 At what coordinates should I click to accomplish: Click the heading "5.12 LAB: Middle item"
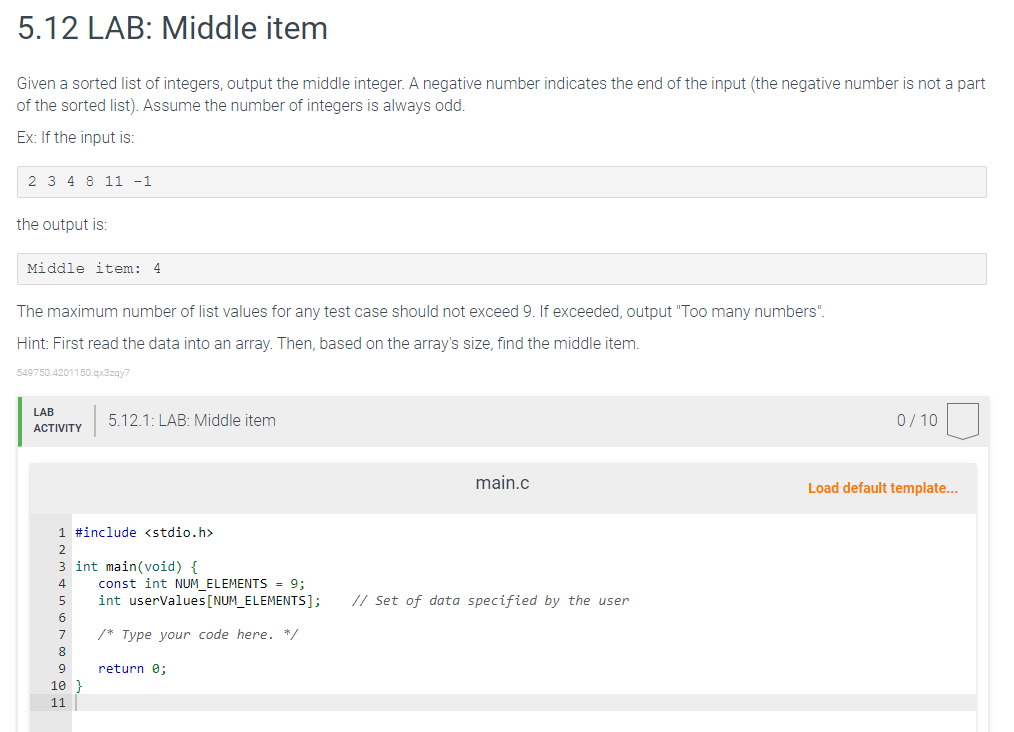(x=170, y=28)
